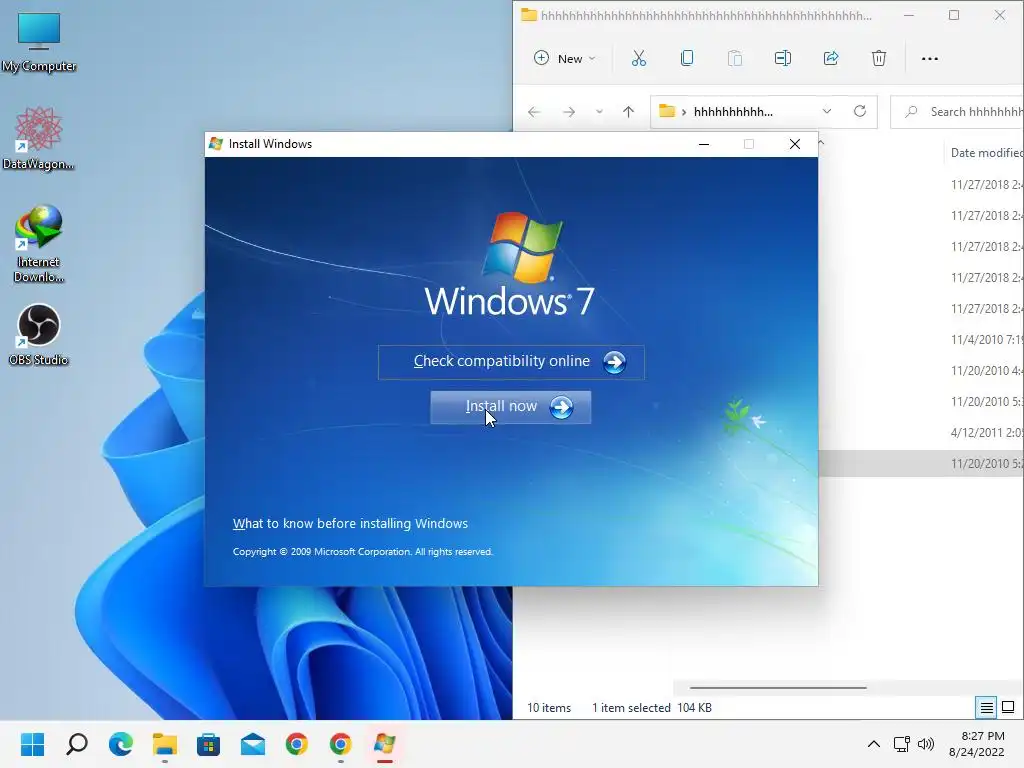The image size is (1024, 768).
Task: Open first Chrome icon on taskbar
Action: pyautogui.click(x=296, y=744)
